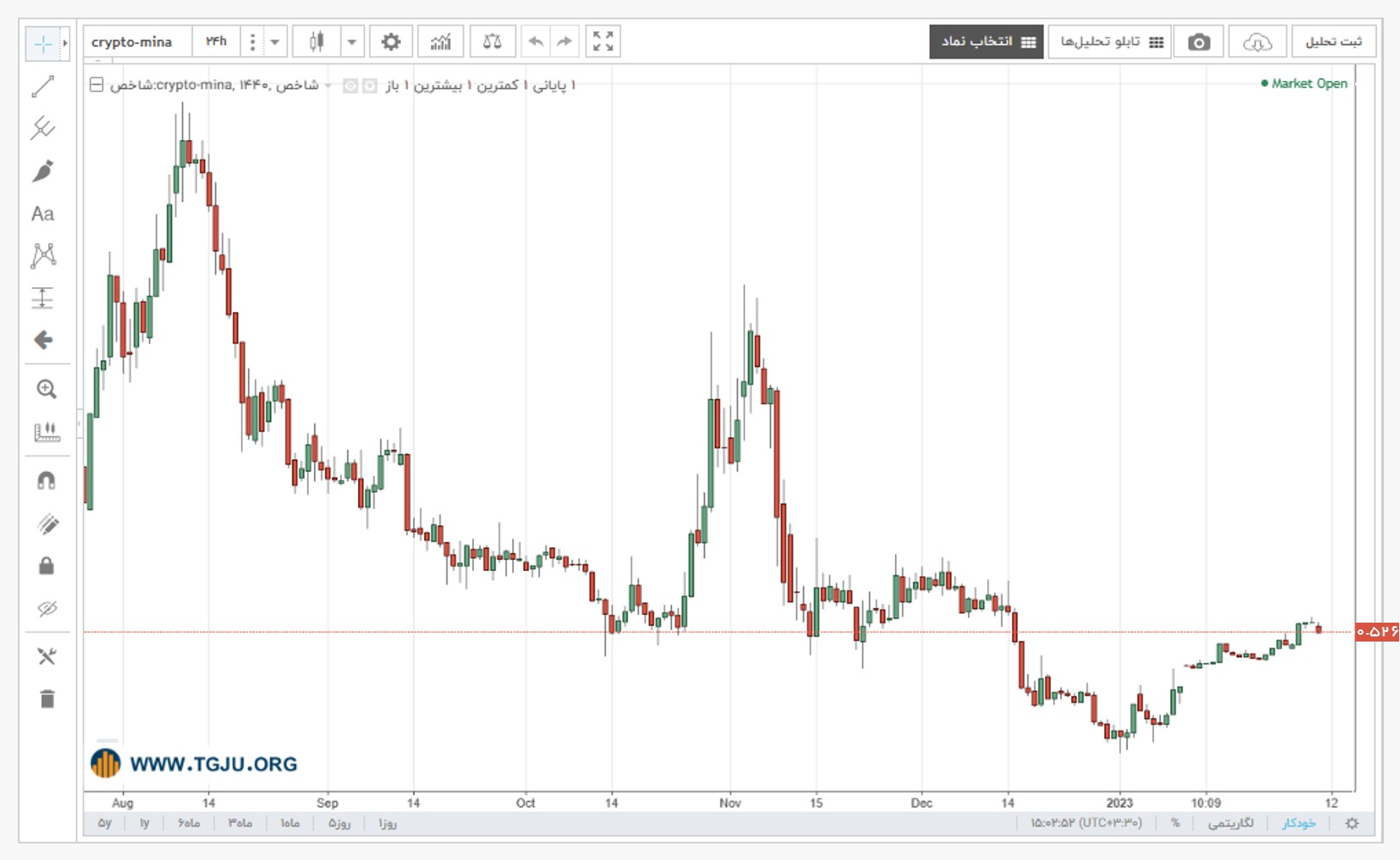The height and width of the screenshot is (860, 1400).
Task: Take a chart snapshot with camera icon
Action: tap(1199, 42)
